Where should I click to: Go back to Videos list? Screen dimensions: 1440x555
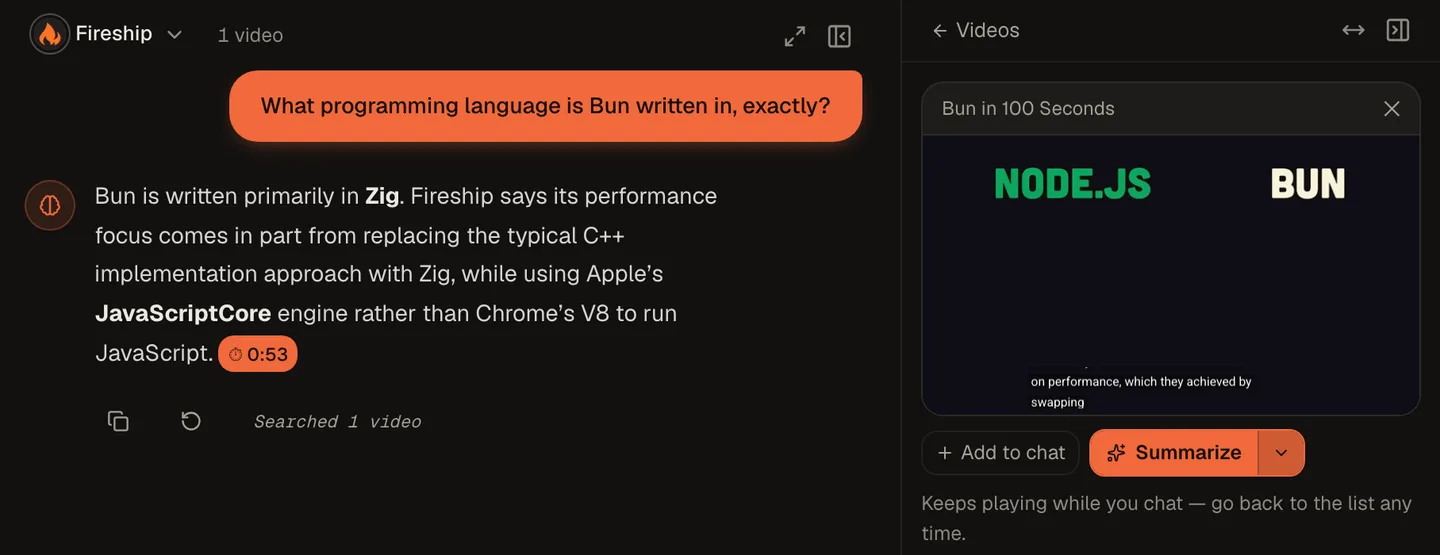click(x=975, y=30)
